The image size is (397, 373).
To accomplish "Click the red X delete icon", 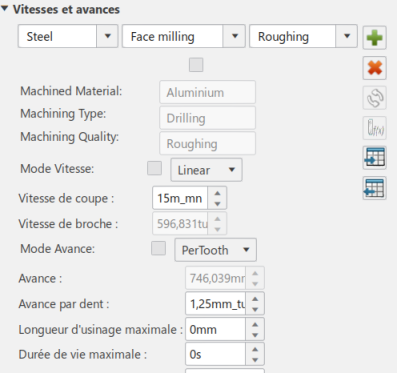I will [375, 68].
